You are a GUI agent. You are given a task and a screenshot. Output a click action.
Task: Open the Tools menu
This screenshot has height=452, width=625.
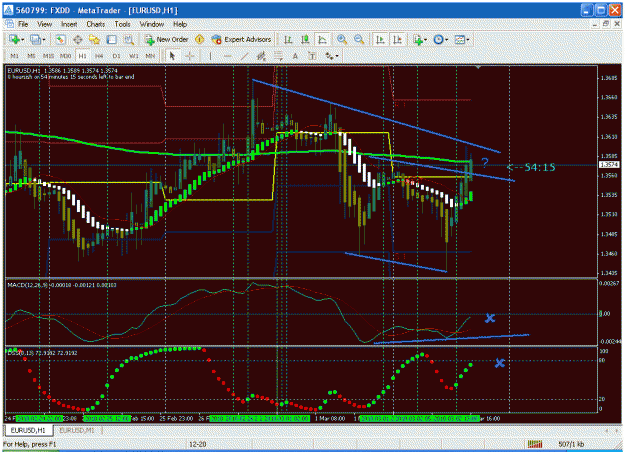[122, 24]
